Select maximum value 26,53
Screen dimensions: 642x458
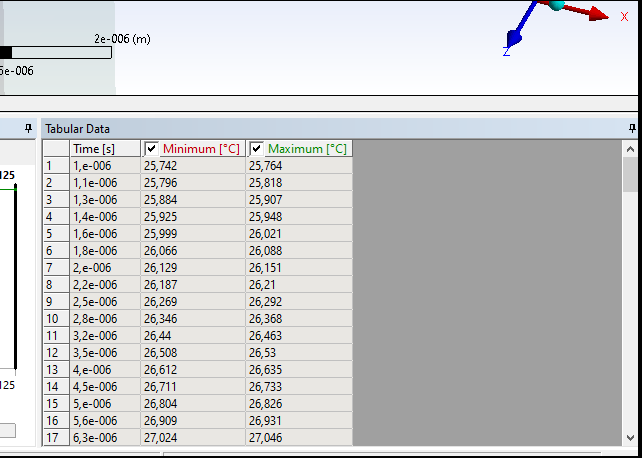(299, 353)
